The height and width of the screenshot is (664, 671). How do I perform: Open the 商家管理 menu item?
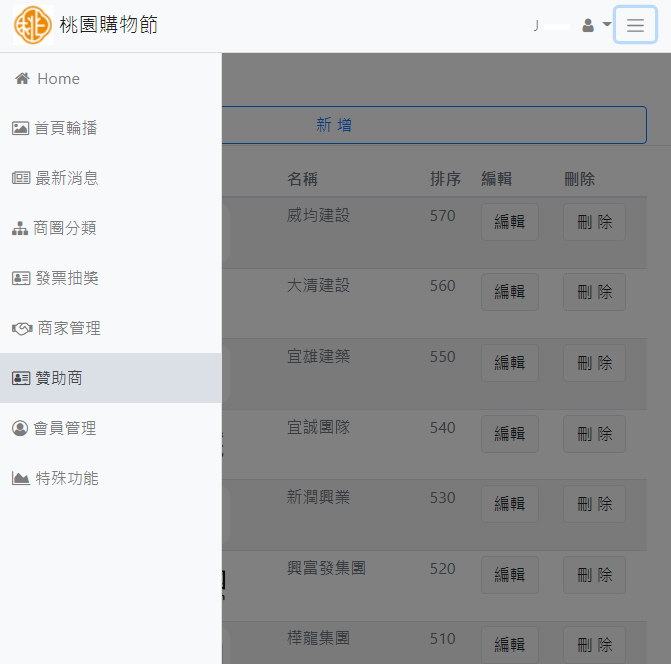tap(111, 328)
